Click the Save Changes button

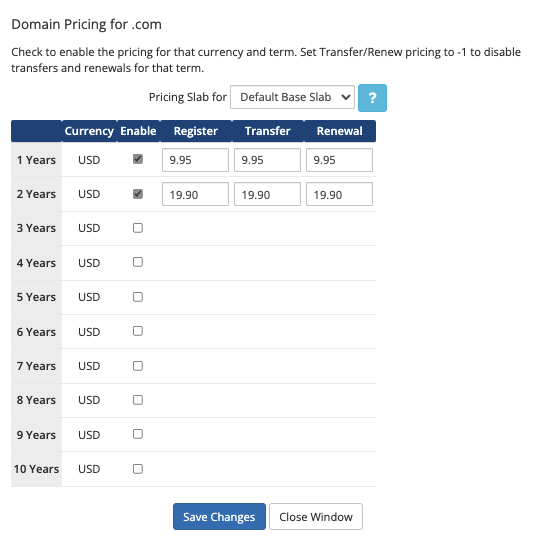click(x=219, y=516)
